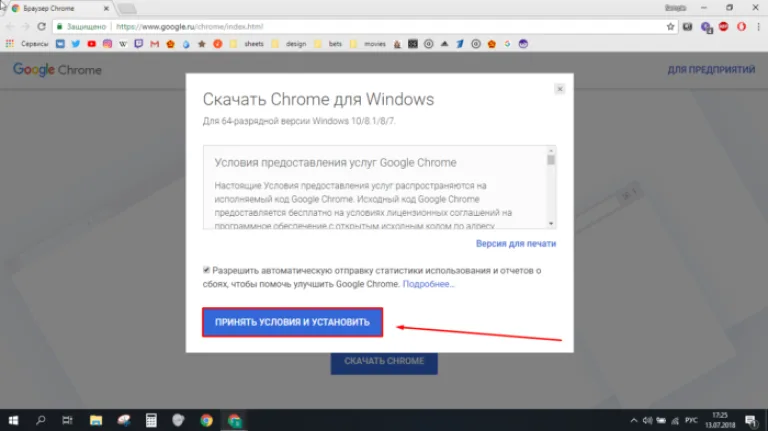
Task: Click the volume icon in system tray
Action: (647, 420)
